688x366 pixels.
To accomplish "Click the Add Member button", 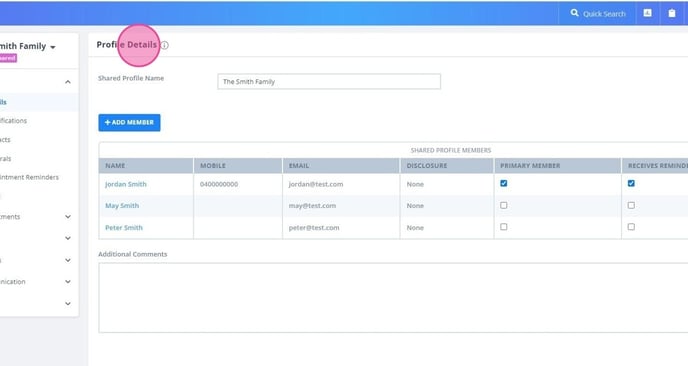I will pos(129,122).
